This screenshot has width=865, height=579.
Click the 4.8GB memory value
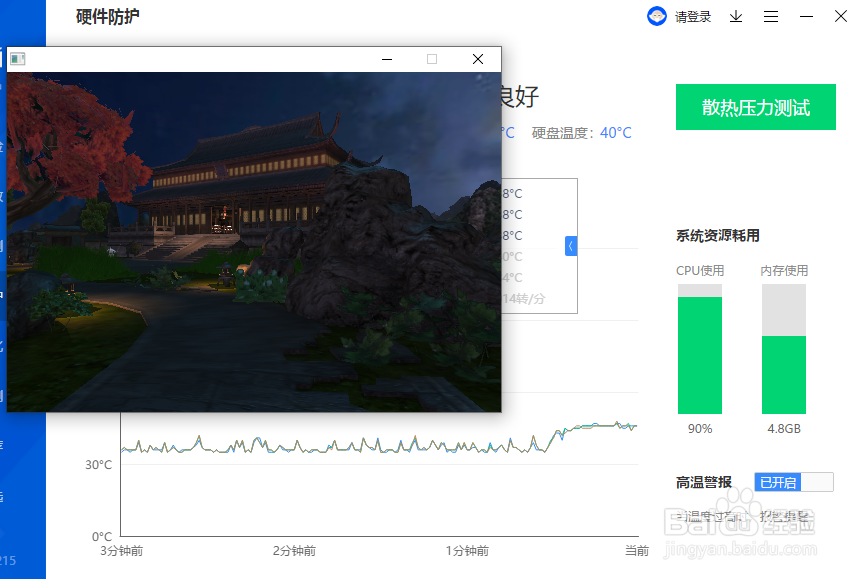coord(783,428)
